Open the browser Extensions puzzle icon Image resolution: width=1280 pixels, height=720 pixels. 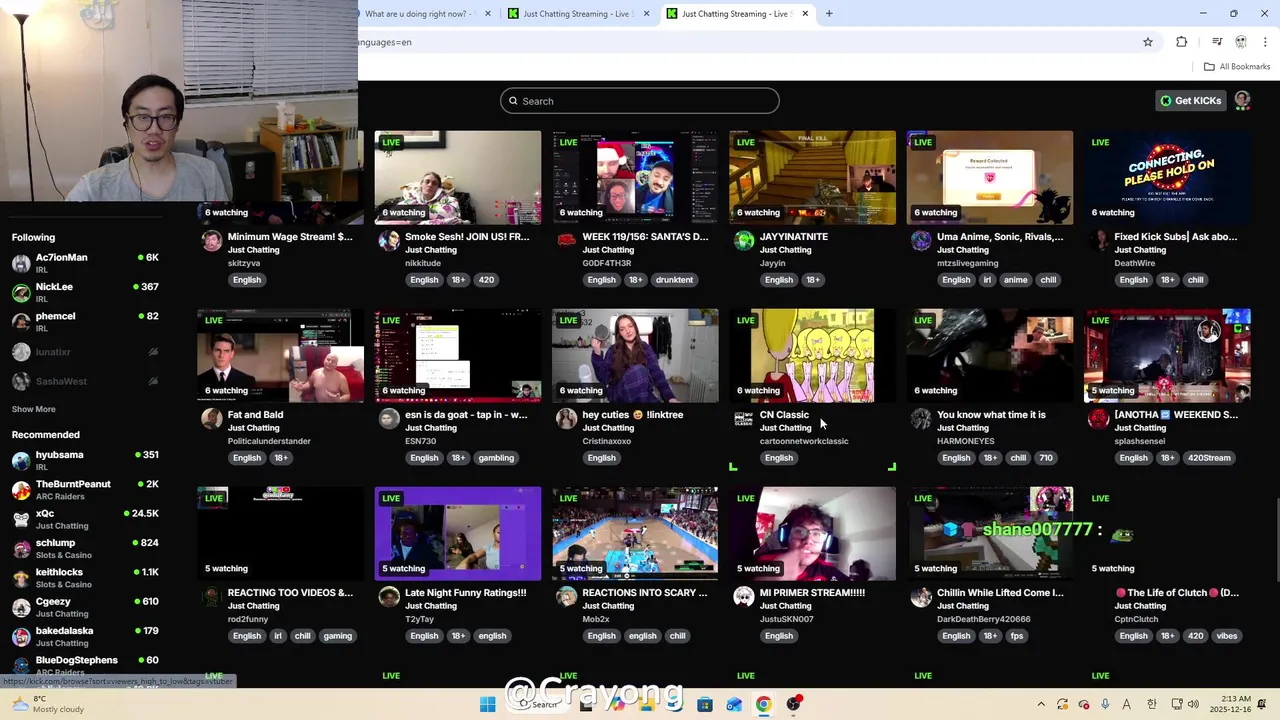[1182, 42]
